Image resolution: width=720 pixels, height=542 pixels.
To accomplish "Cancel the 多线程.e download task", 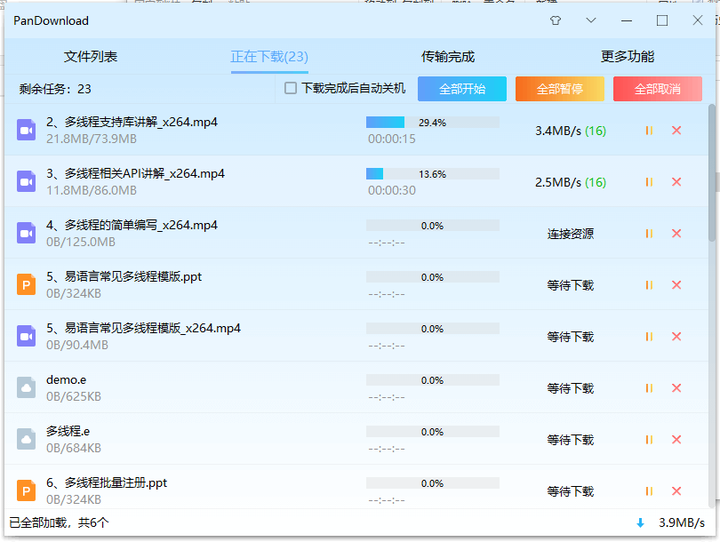I will (x=676, y=440).
